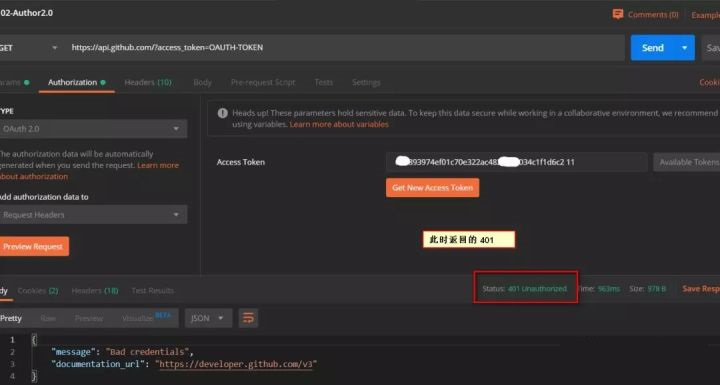Screen dimensions: 720x385
Task: Click the Save Response button
Action: pos(701,289)
